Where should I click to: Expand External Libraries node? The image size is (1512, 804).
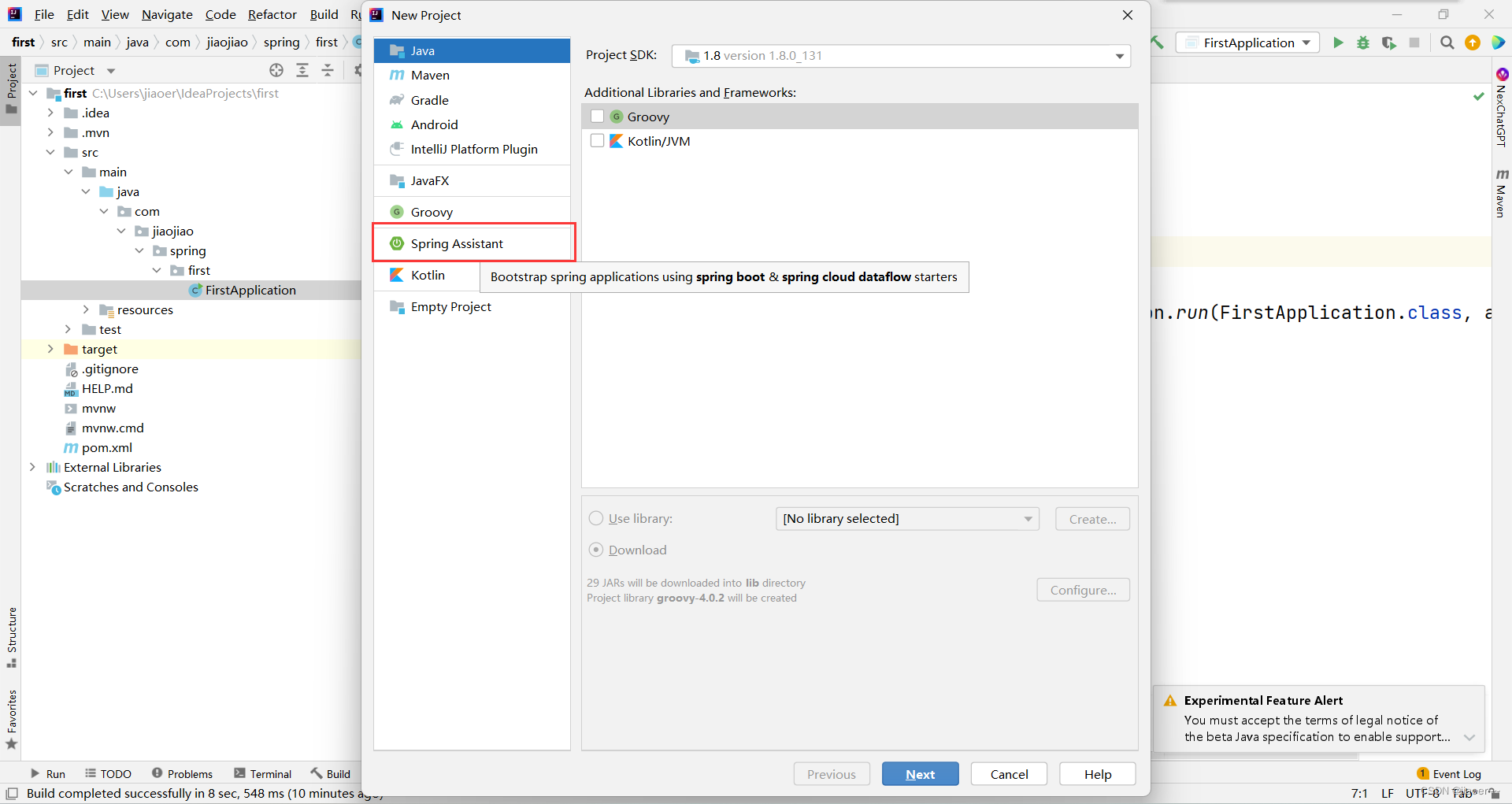click(x=32, y=467)
